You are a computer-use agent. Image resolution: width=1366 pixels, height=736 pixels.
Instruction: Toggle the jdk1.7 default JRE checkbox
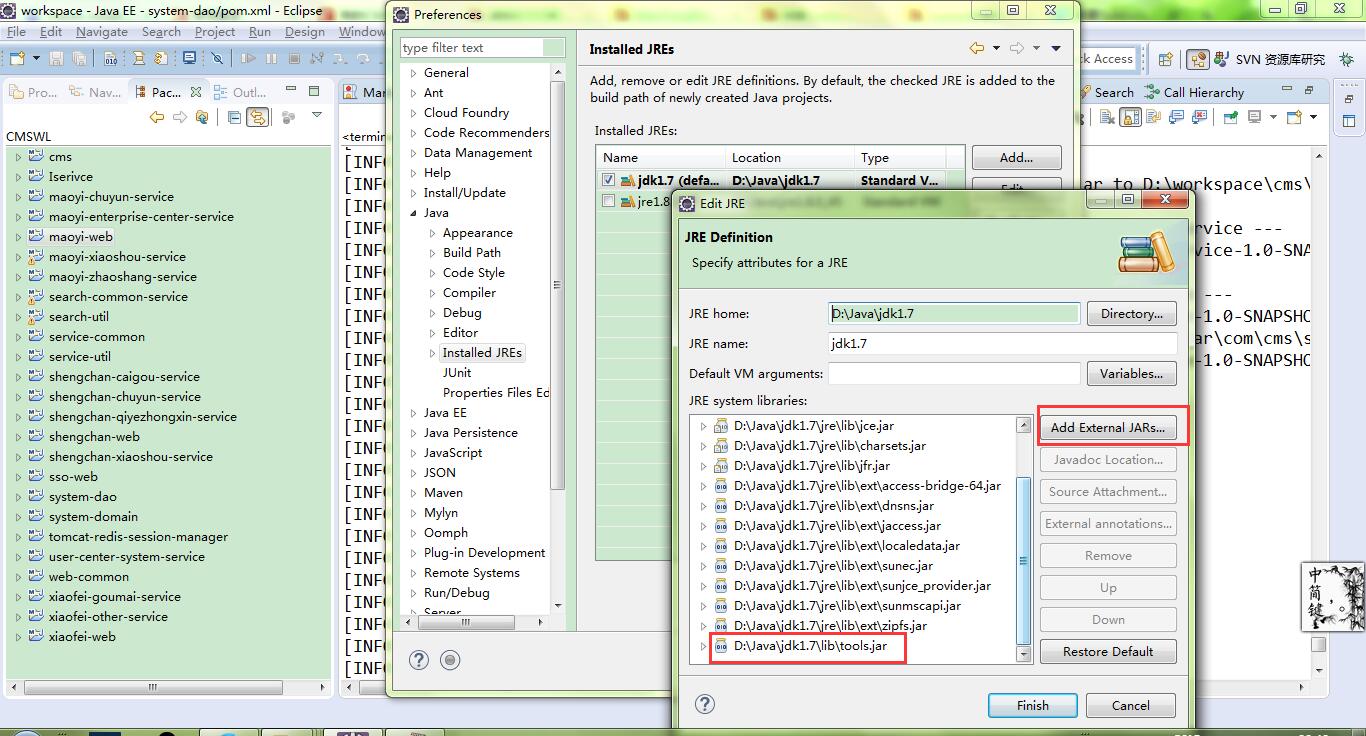(609, 180)
